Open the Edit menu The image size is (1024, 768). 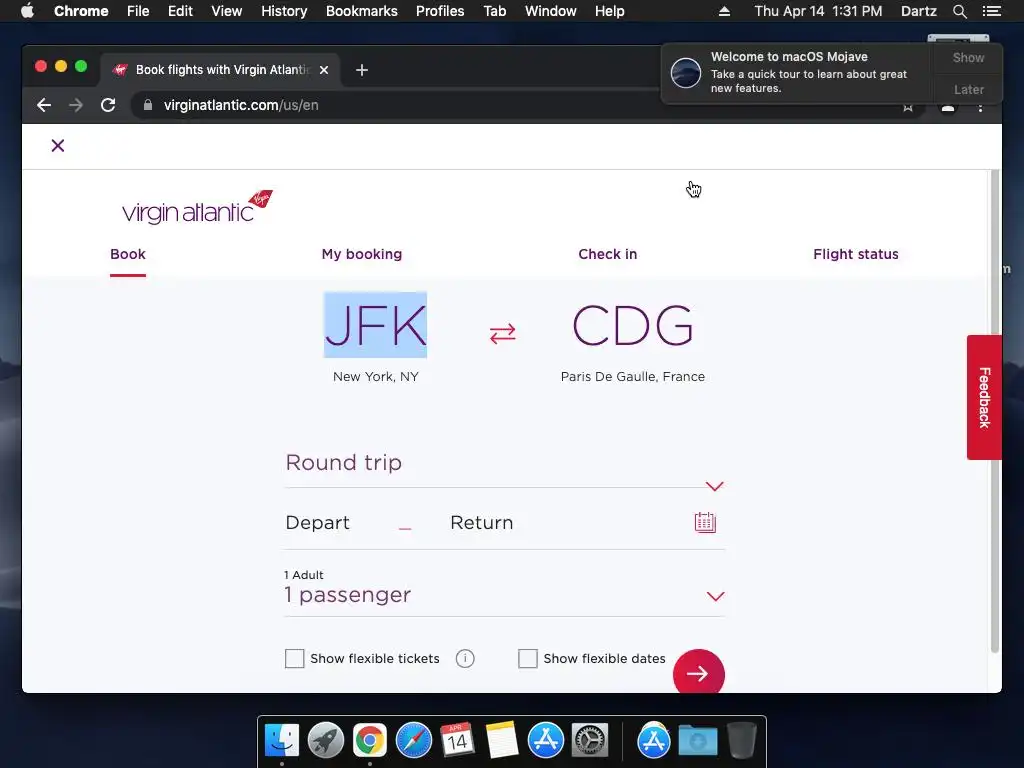click(x=180, y=11)
